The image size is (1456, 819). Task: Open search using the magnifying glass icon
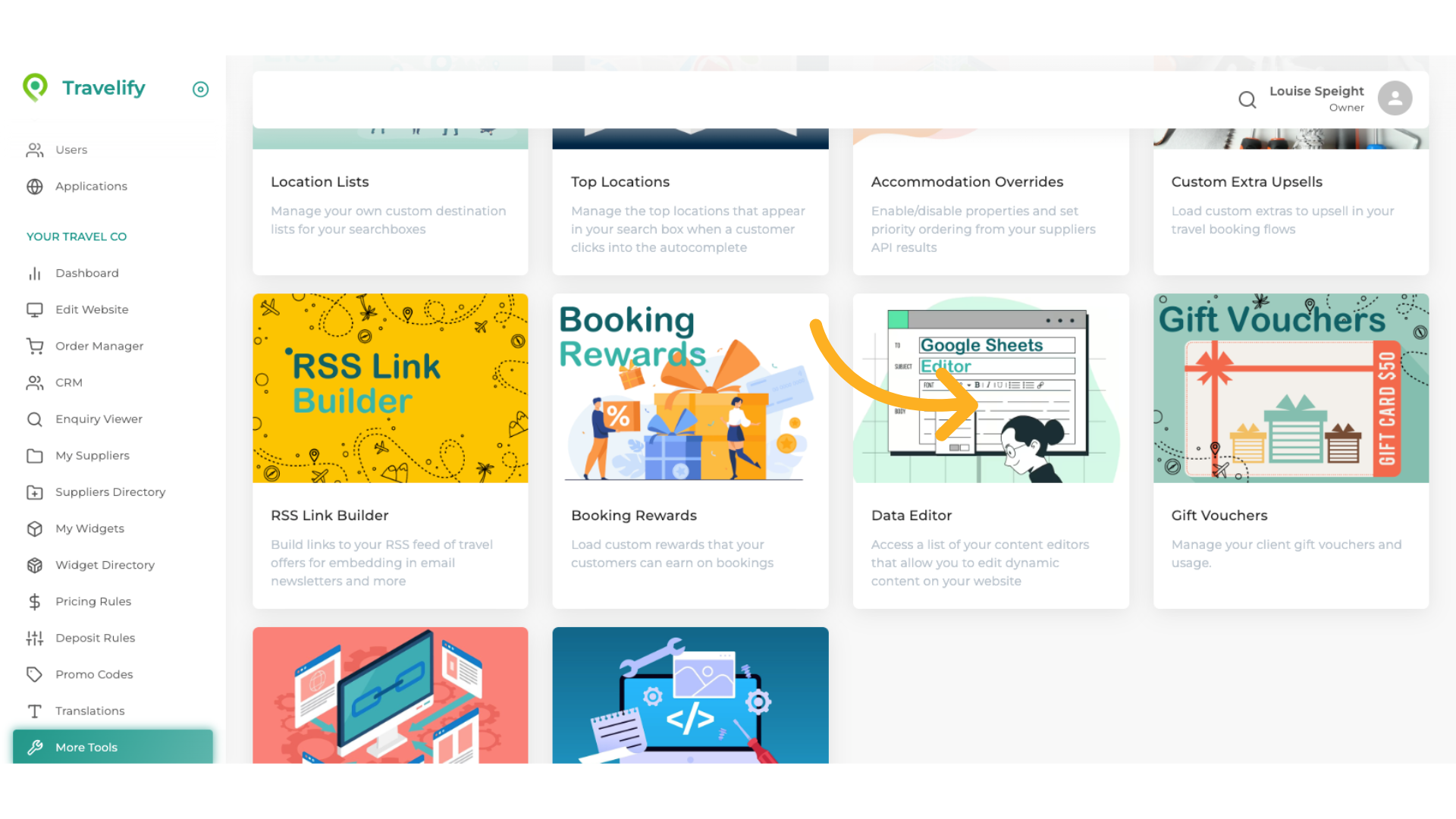pos(1247,99)
